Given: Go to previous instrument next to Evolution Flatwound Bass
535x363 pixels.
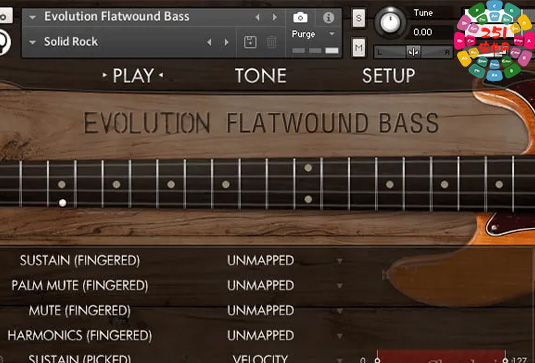Looking at the screenshot, I should point(258,17).
